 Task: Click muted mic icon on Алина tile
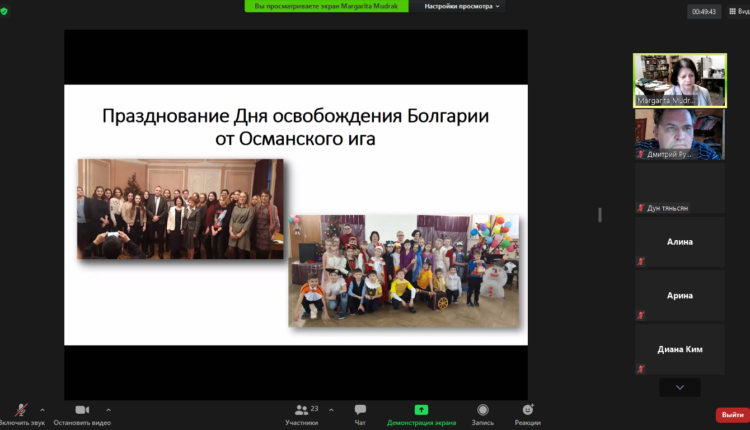tap(640, 261)
